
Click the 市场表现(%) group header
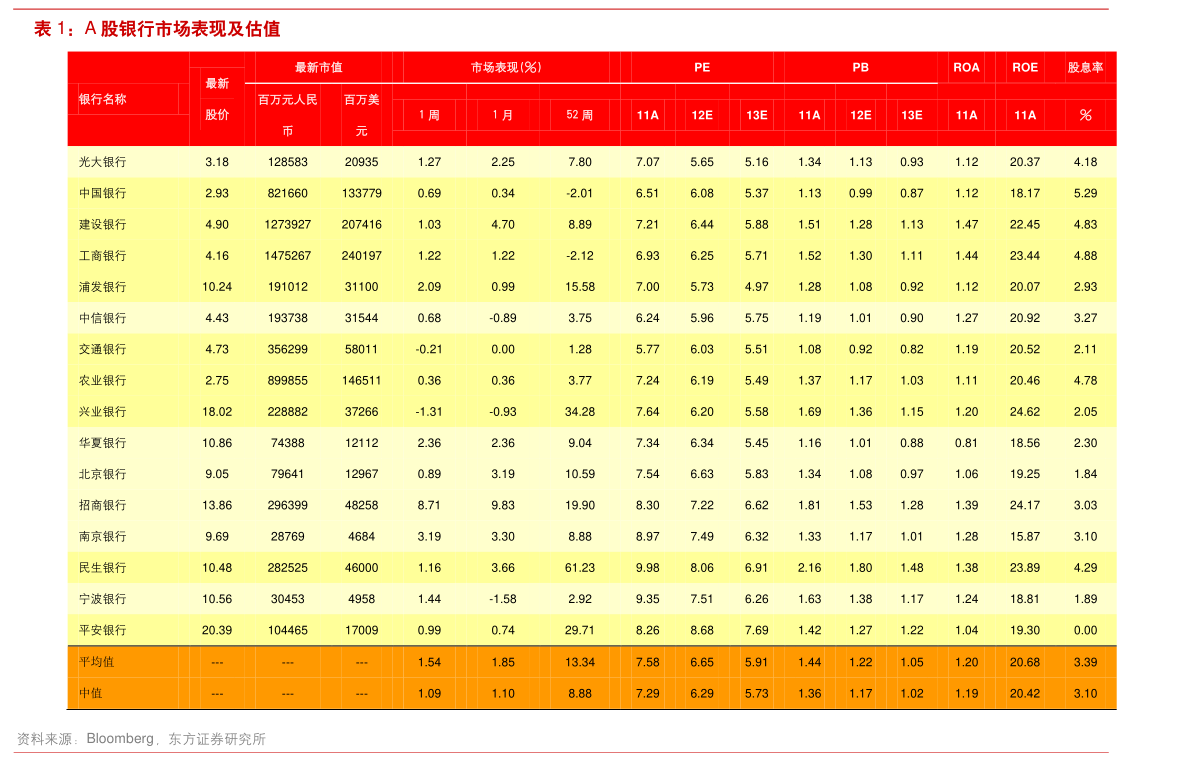click(x=506, y=67)
